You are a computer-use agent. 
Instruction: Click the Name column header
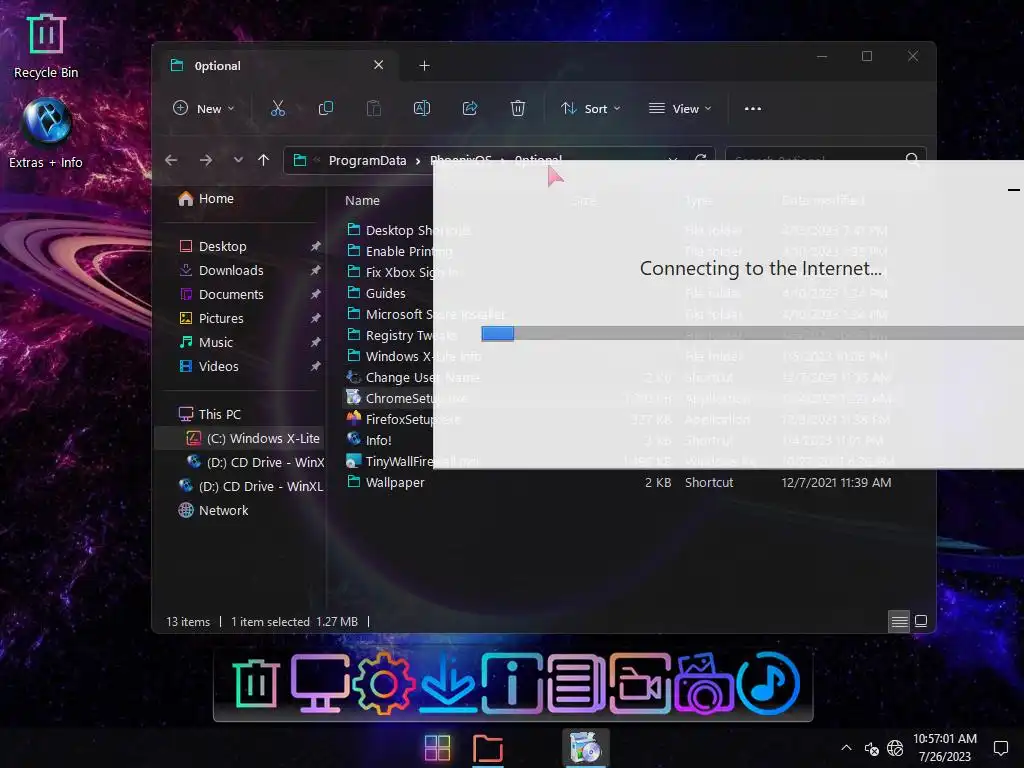[362, 200]
